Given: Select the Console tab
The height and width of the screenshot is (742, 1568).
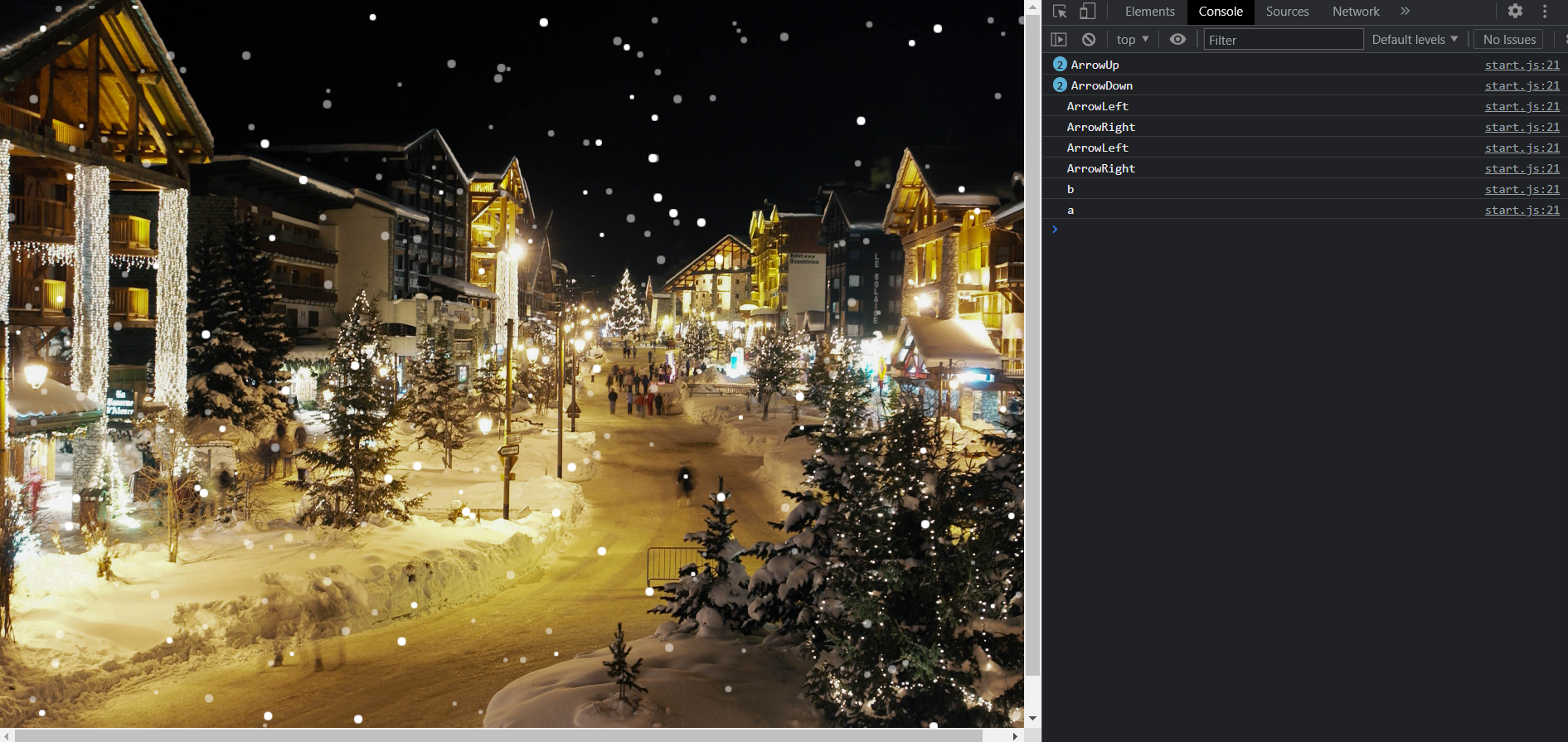Looking at the screenshot, I should click(x=1221, y=12).
